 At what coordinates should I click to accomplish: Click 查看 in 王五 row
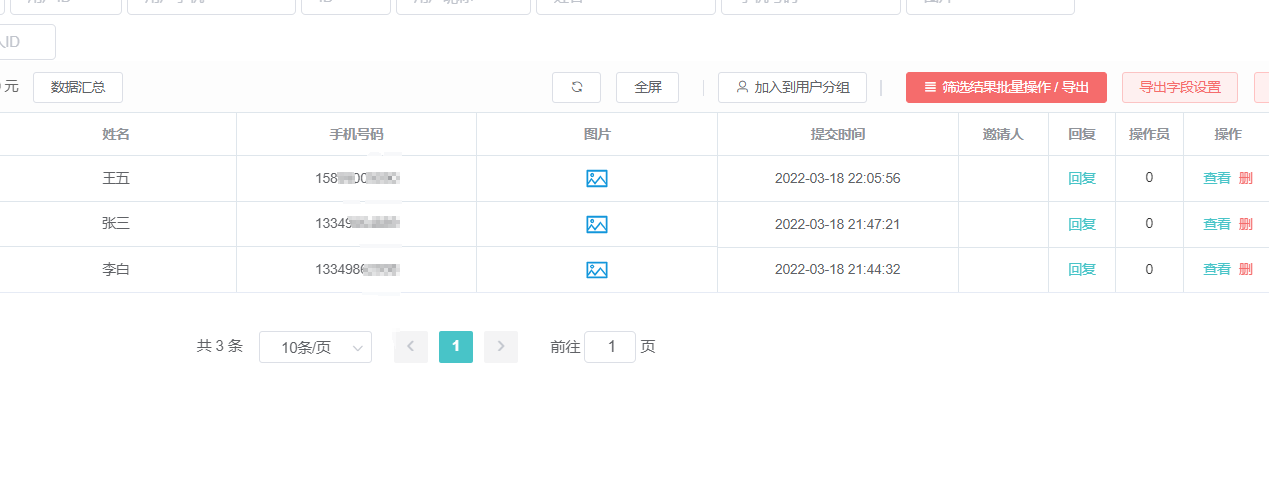coord(1216,179)
